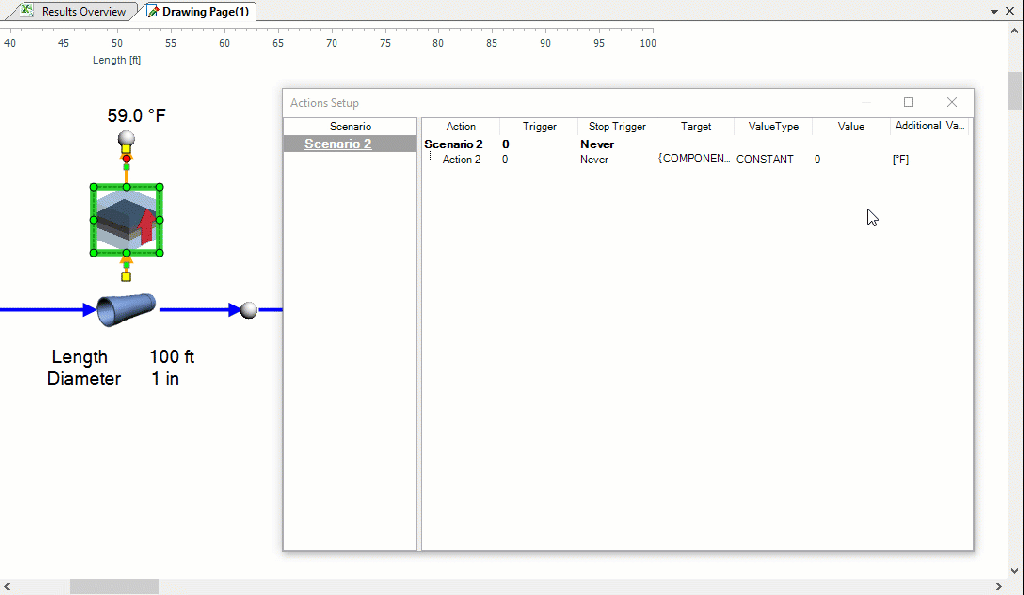Image resolution: width=1024 pixels, height=595 pixels.
Task: Select the heat transfer component icon
Action: click(126, 221)
